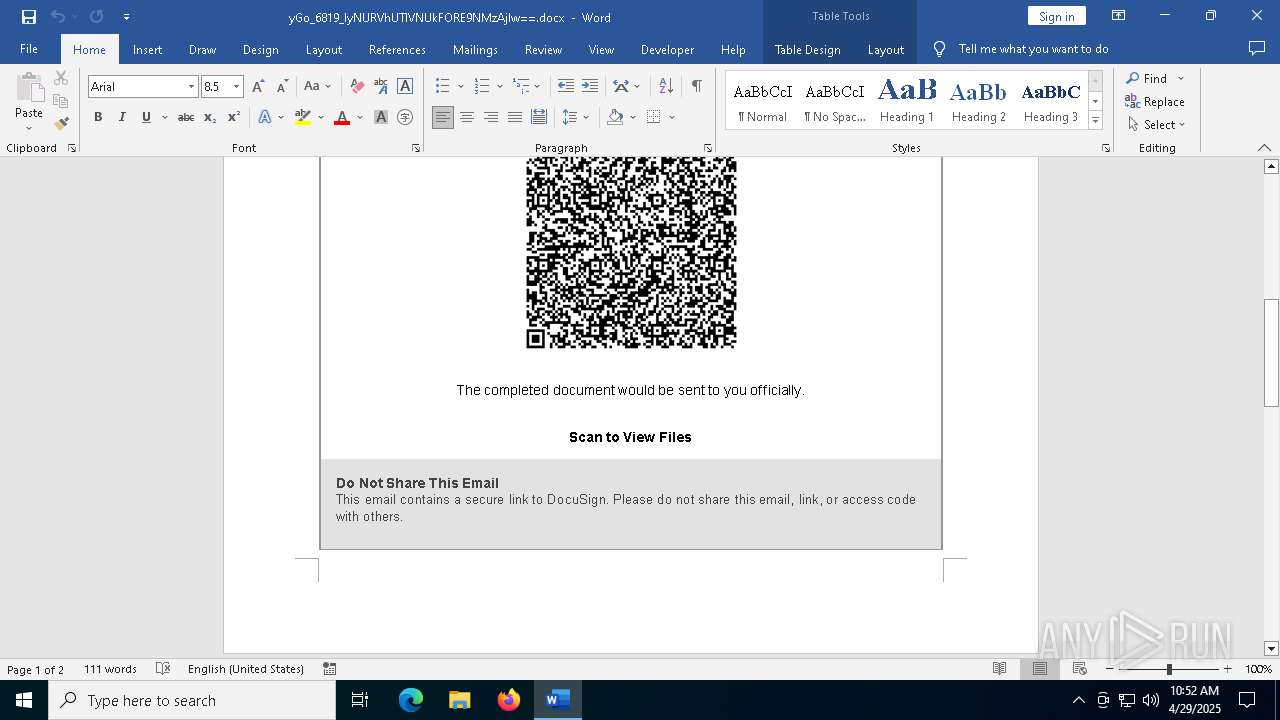This screenshot has width=1280, height=720.
Task: Switch to Web Layout view
Action: [x=1080, y=669]
